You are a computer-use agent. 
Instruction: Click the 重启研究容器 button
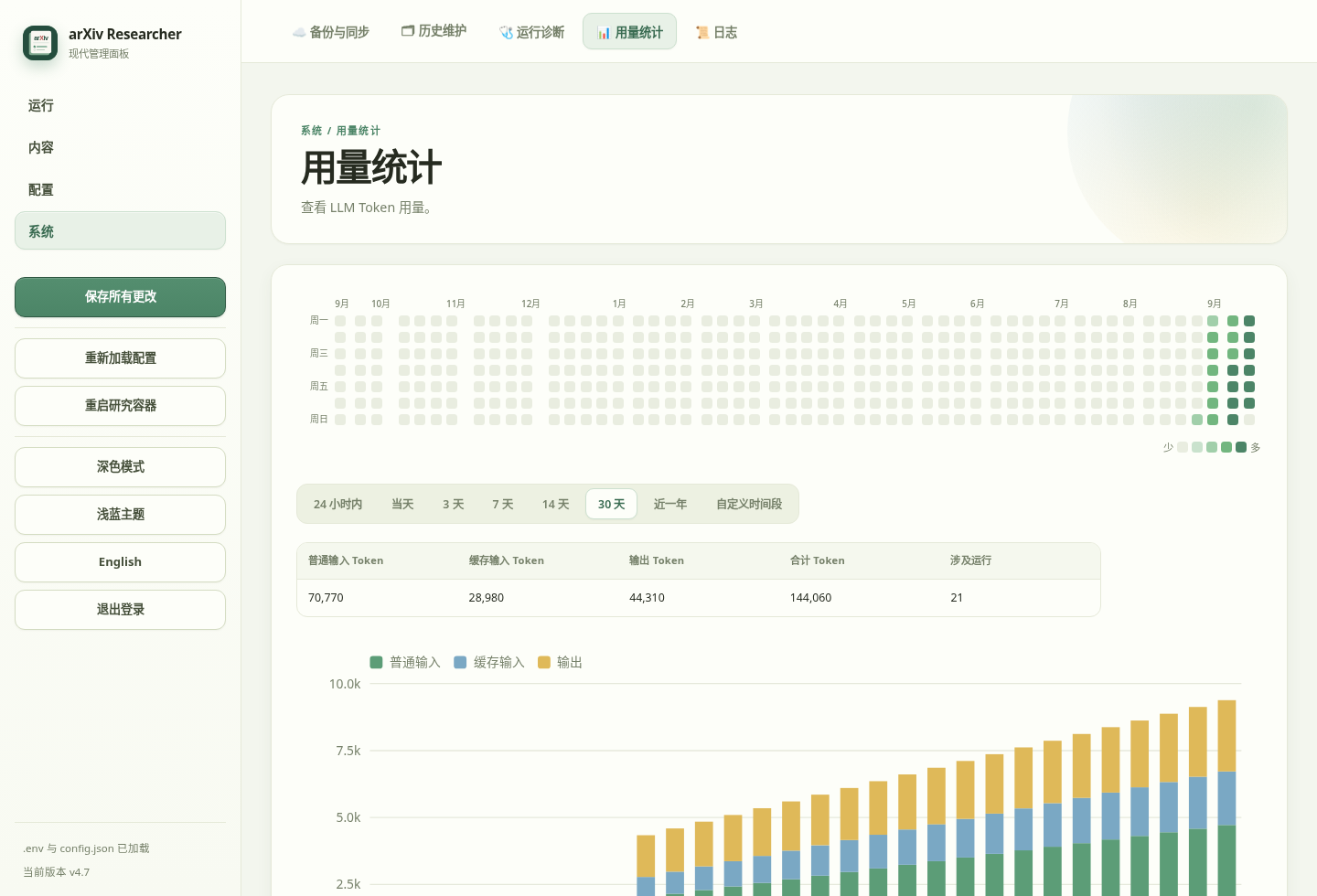[120, 406]
